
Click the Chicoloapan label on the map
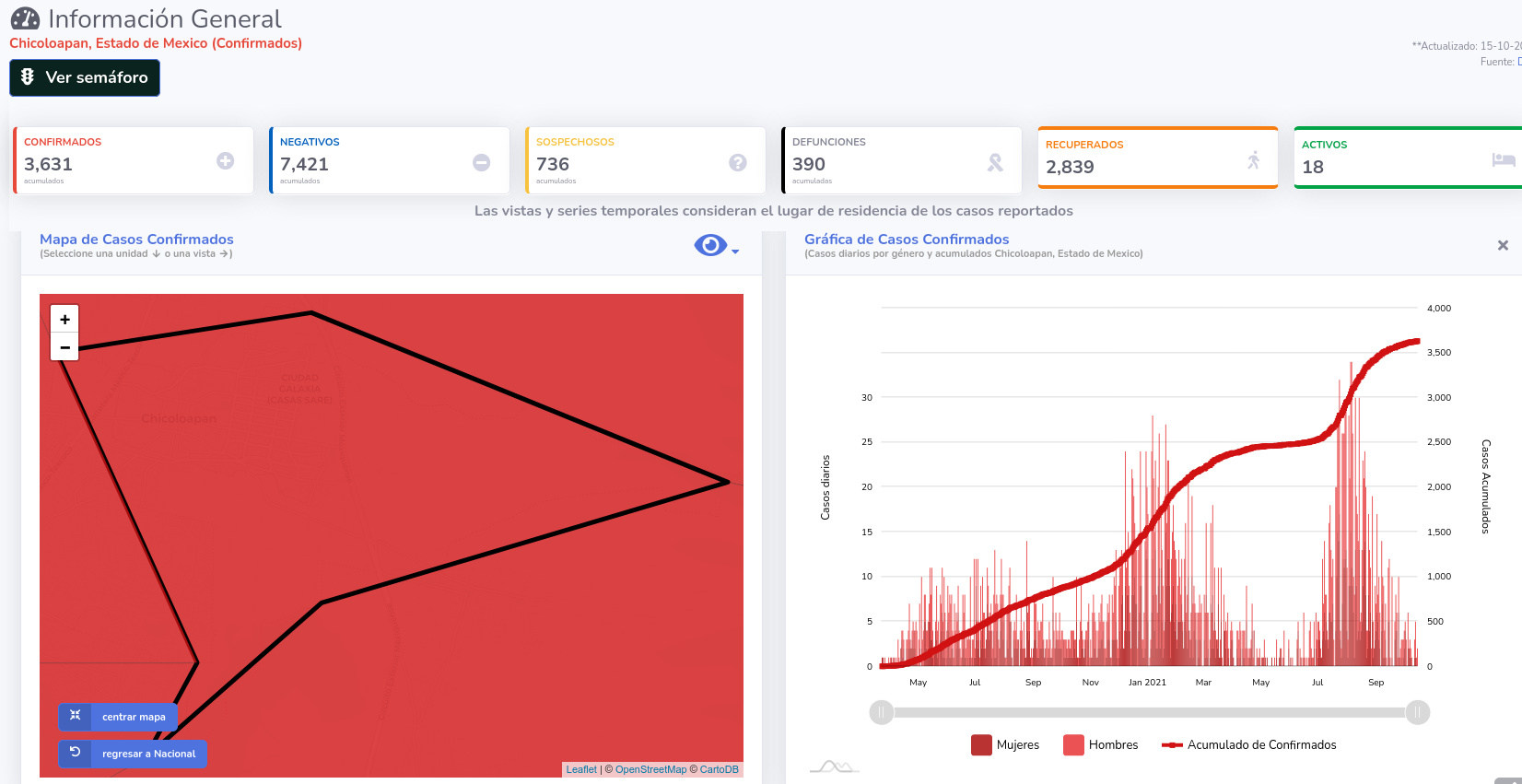[179, 418]
